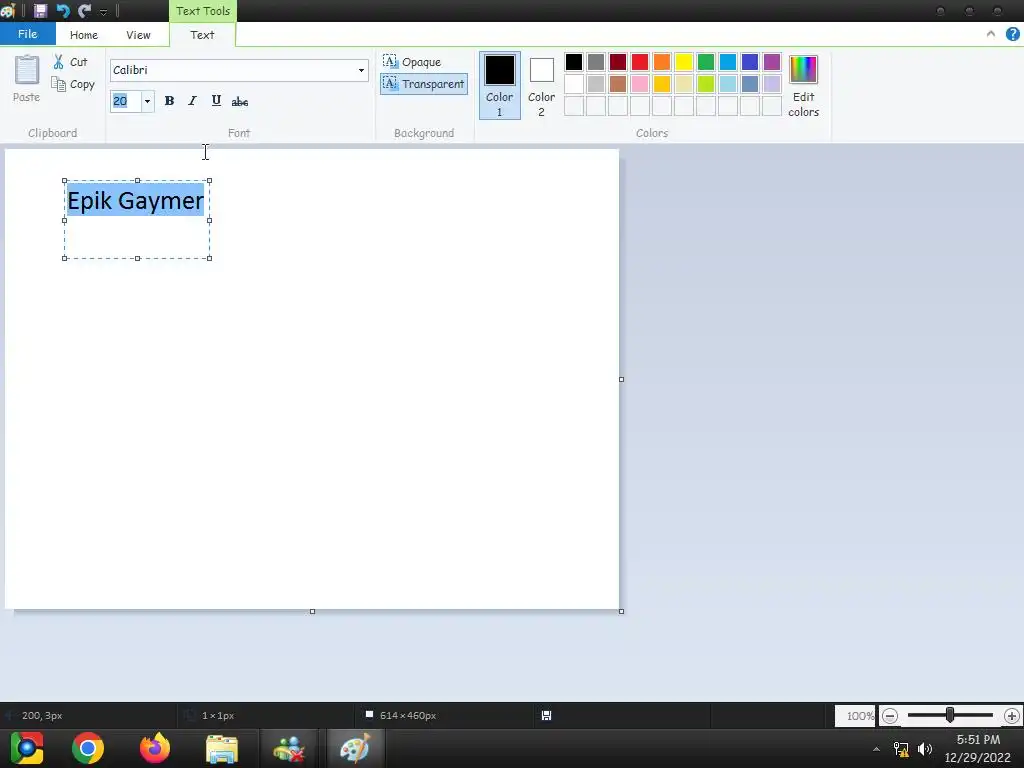Open Edit colors dialog
1024x768 pixels.
tap(803, 86)
